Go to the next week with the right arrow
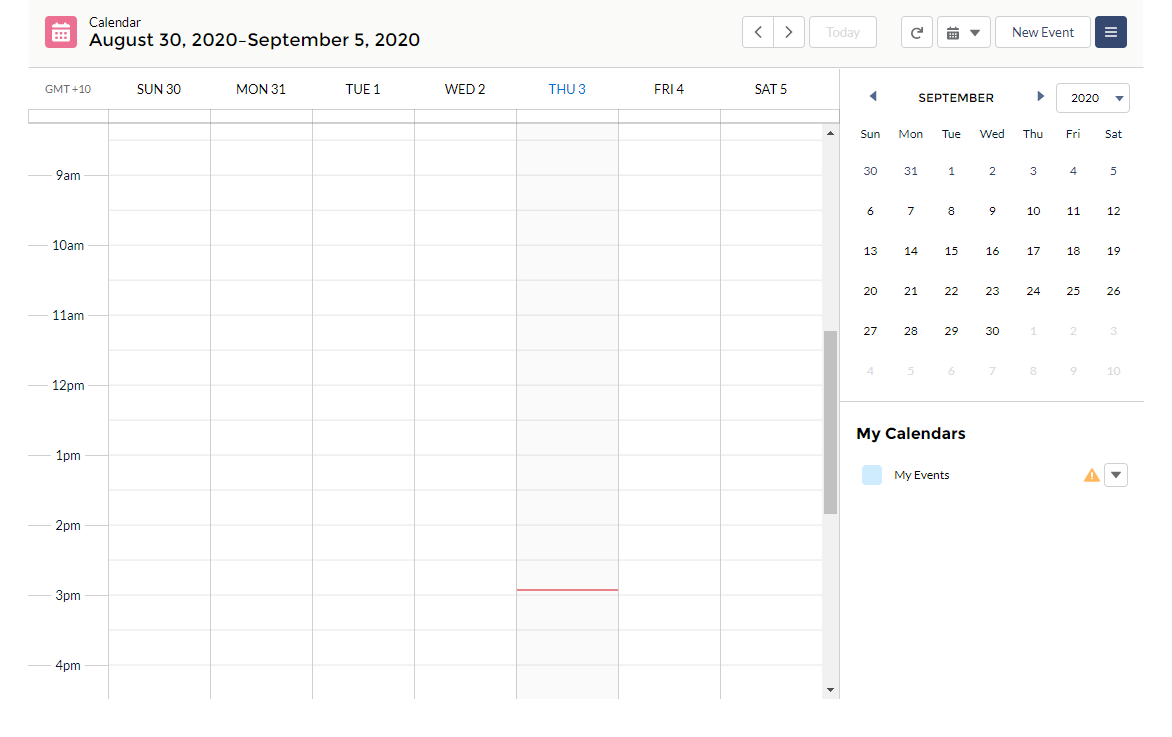The height and width of the screenshot is (737, 1172). pos(789,31)
